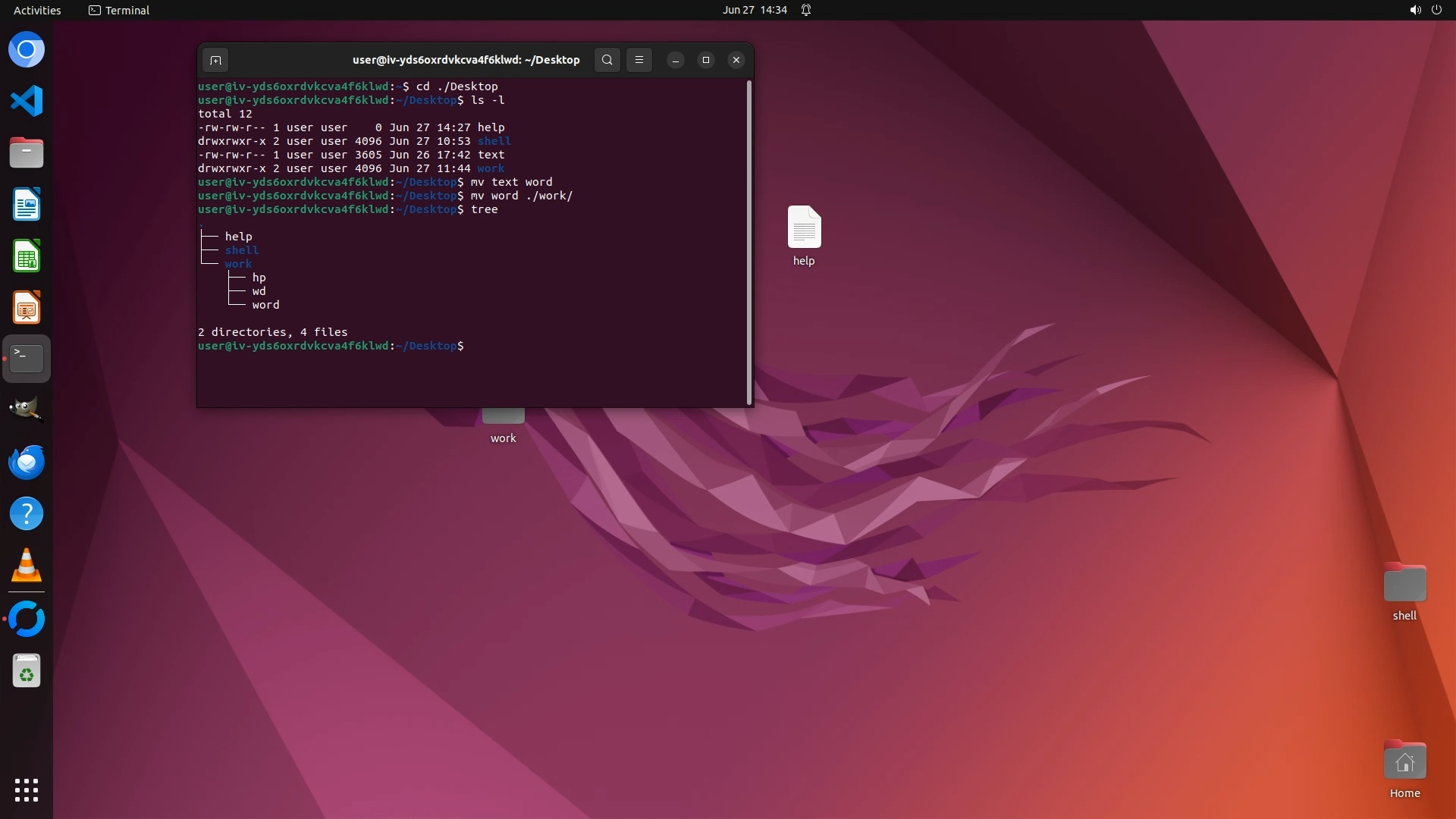Open the Terminal search icon
The height and width of the screenshot is (819, 1456).
point(607,60)
